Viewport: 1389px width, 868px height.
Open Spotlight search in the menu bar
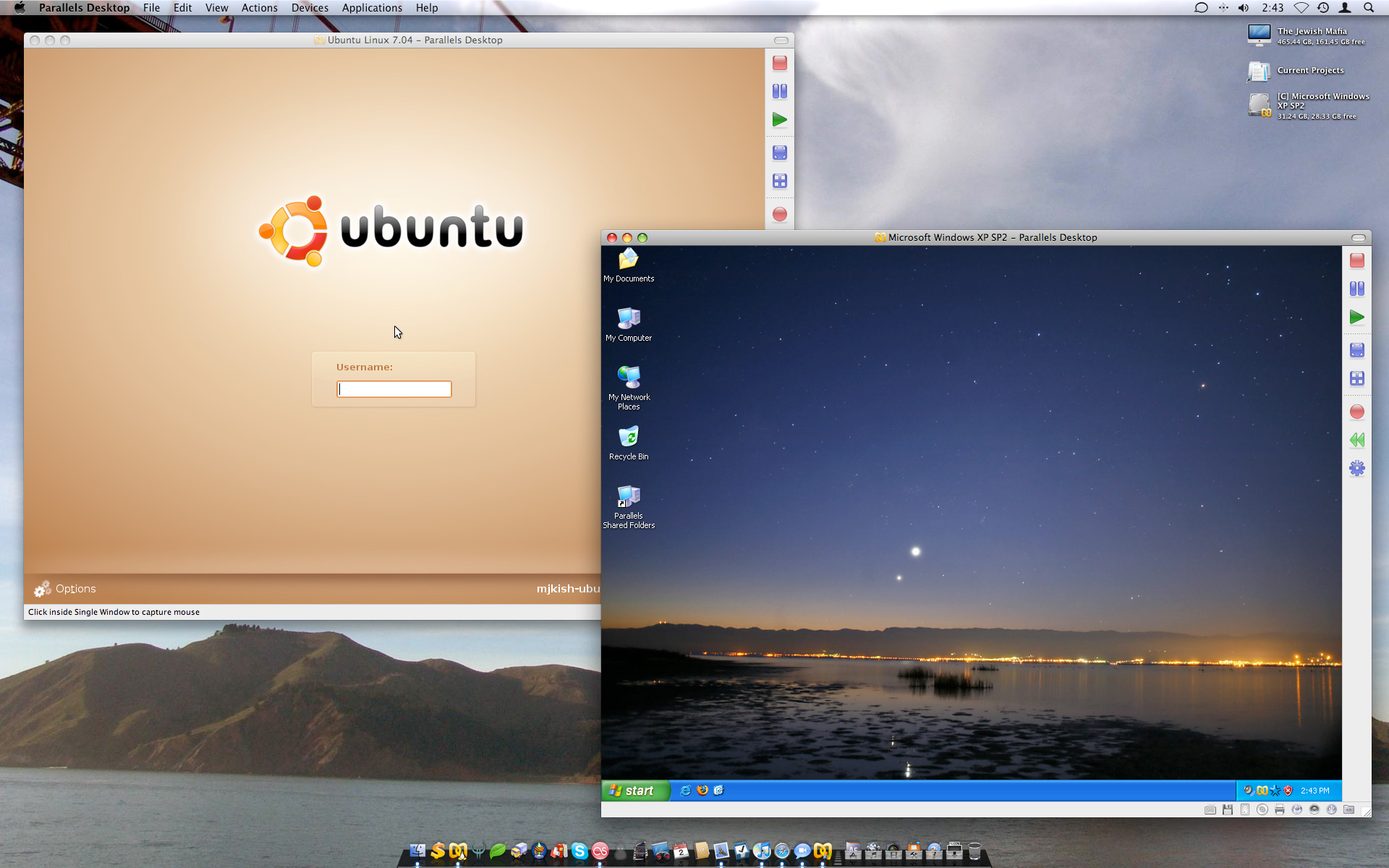click(1368, 8)
